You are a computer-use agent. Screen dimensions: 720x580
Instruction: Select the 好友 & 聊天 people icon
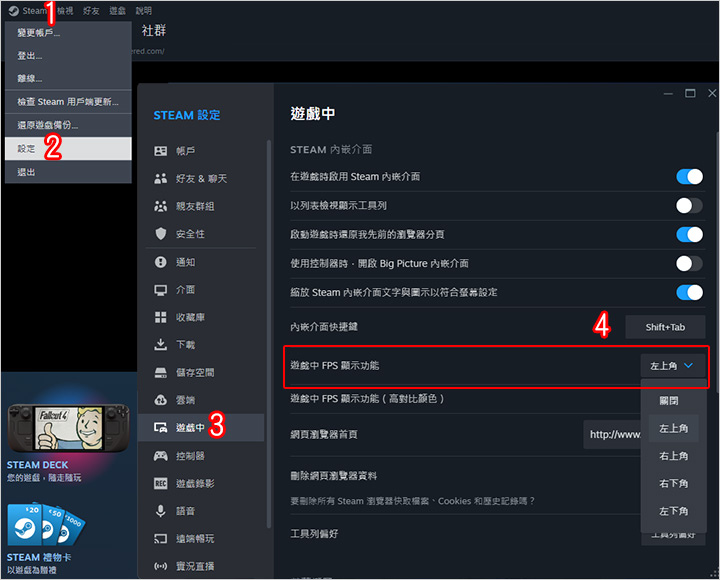(x=161, y=179)
